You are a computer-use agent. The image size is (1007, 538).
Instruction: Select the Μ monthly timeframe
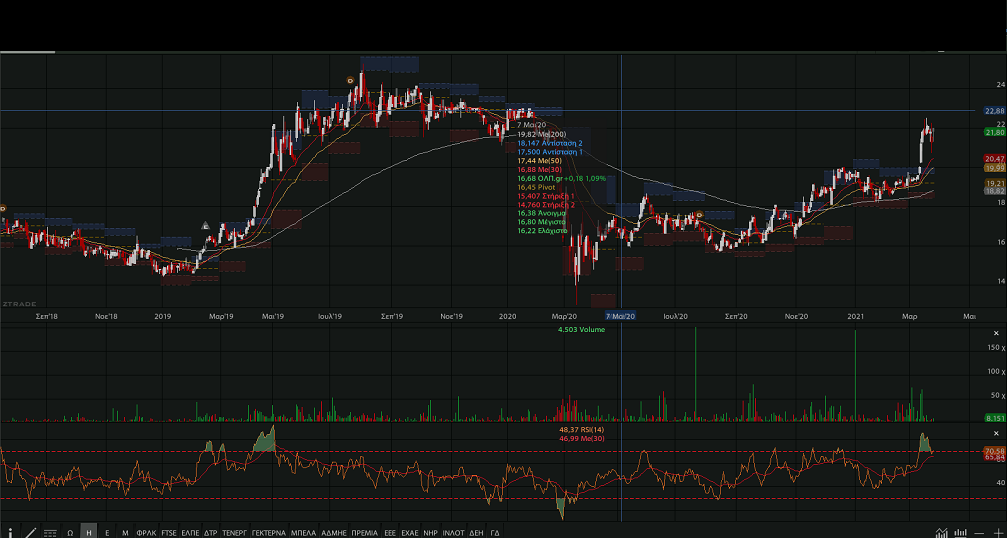pos(125,532)
